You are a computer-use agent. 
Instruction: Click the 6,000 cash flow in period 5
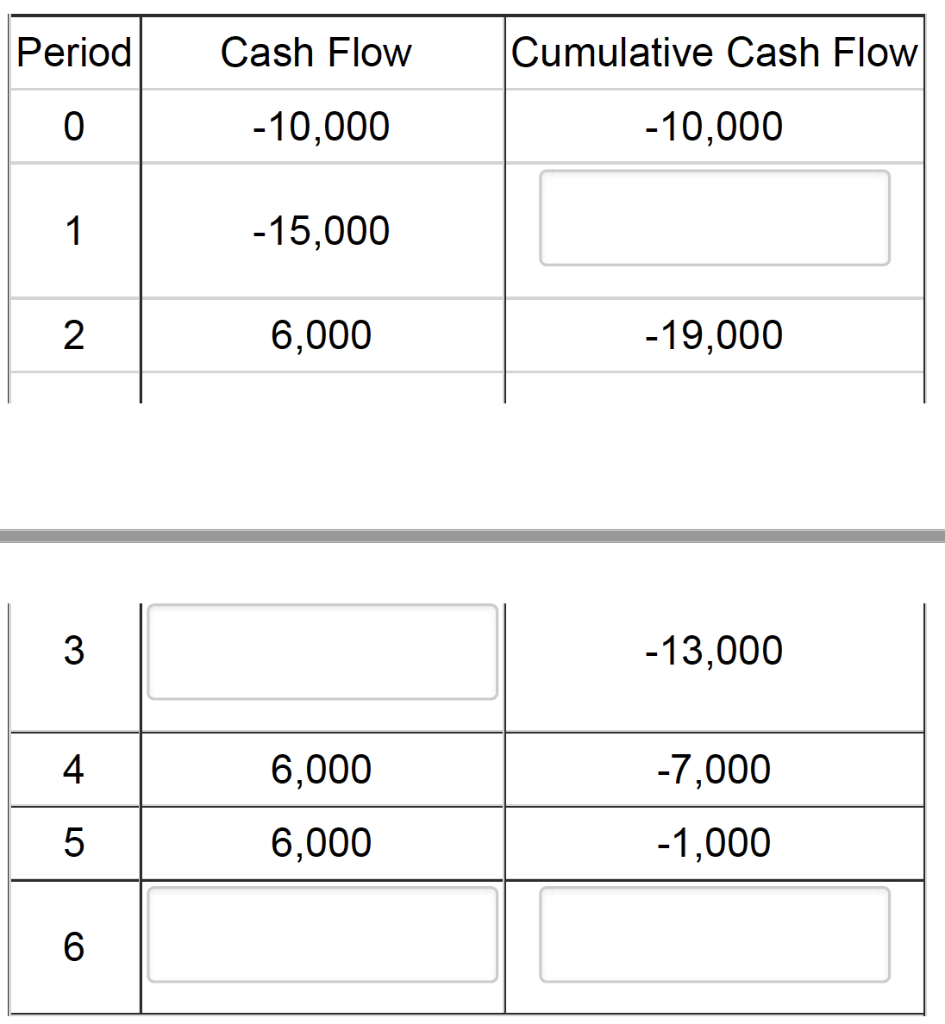[x=321, y=842]
